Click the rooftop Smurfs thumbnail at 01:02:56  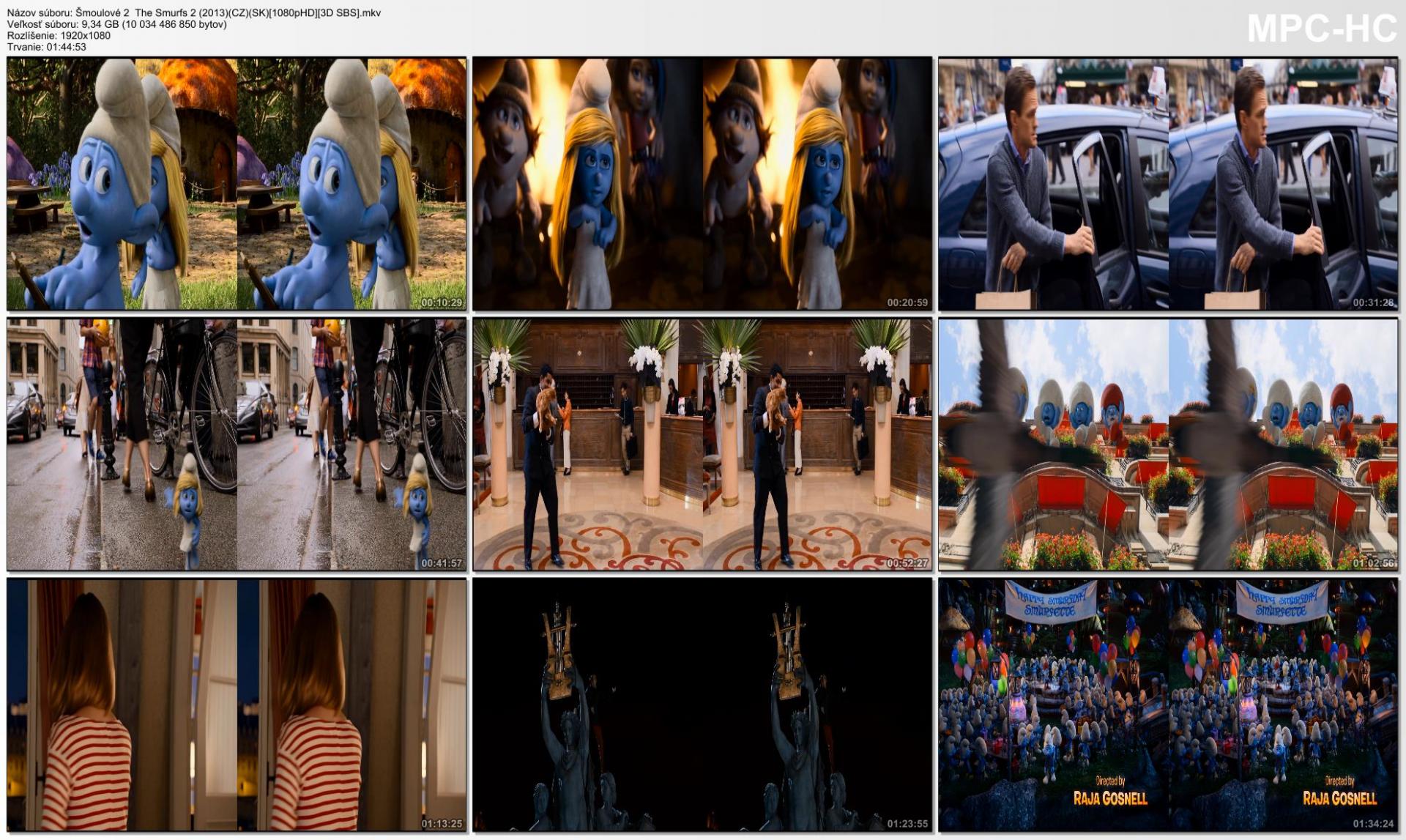(x=1168, y=444)
